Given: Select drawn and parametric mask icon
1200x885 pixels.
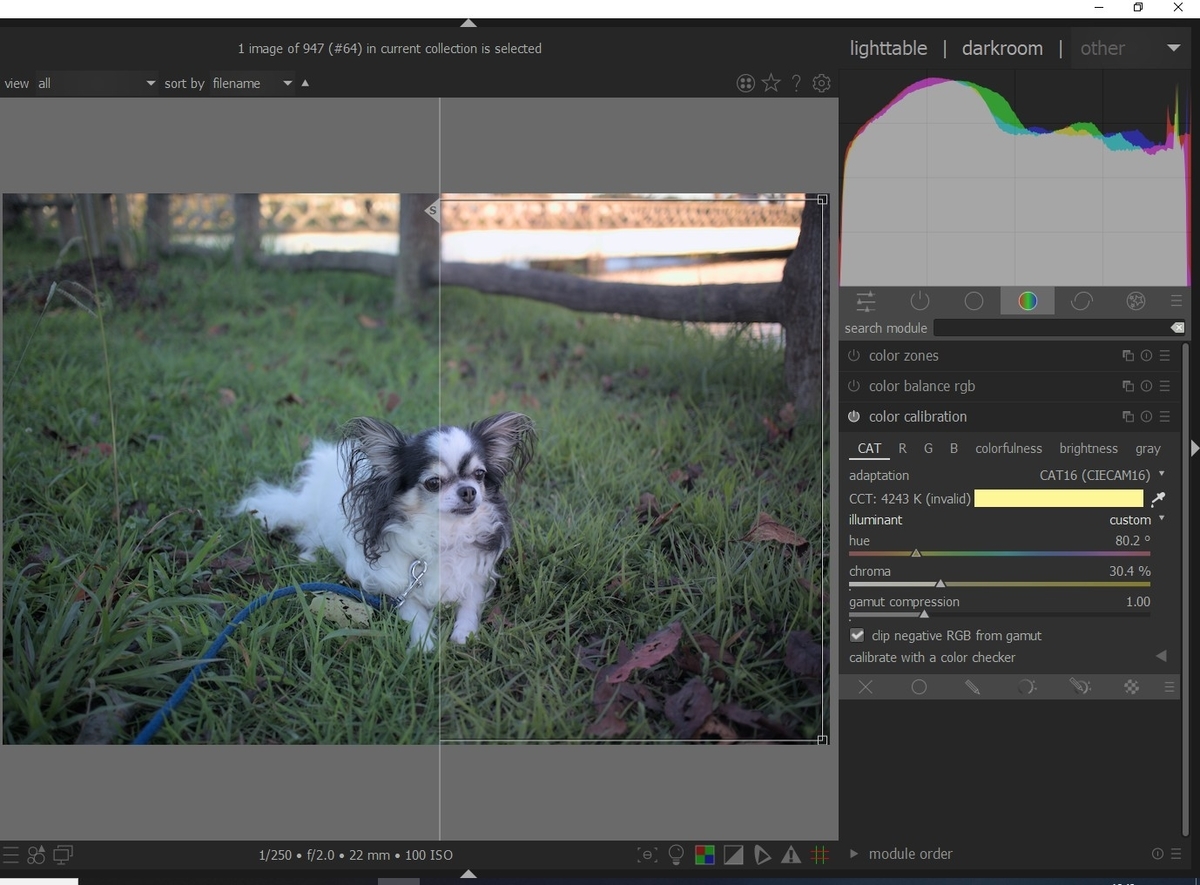Looking at the screenshot, I should pyautogui.click(x=1079, y=687).
